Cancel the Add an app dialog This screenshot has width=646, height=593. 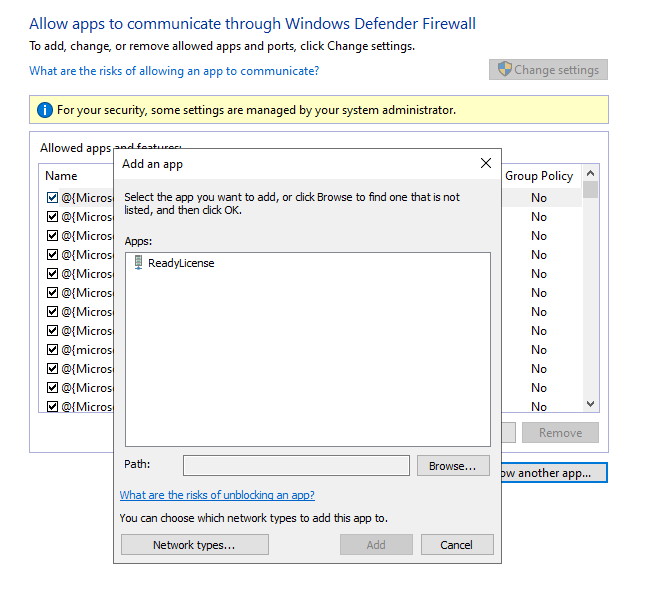457,545
